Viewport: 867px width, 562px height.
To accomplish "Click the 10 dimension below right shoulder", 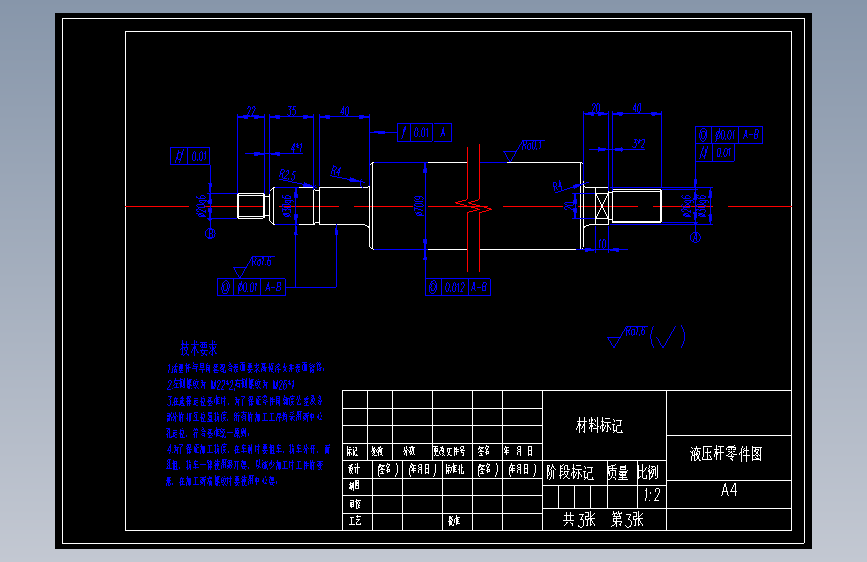I will pyautogui.click(x=603, y=244).
